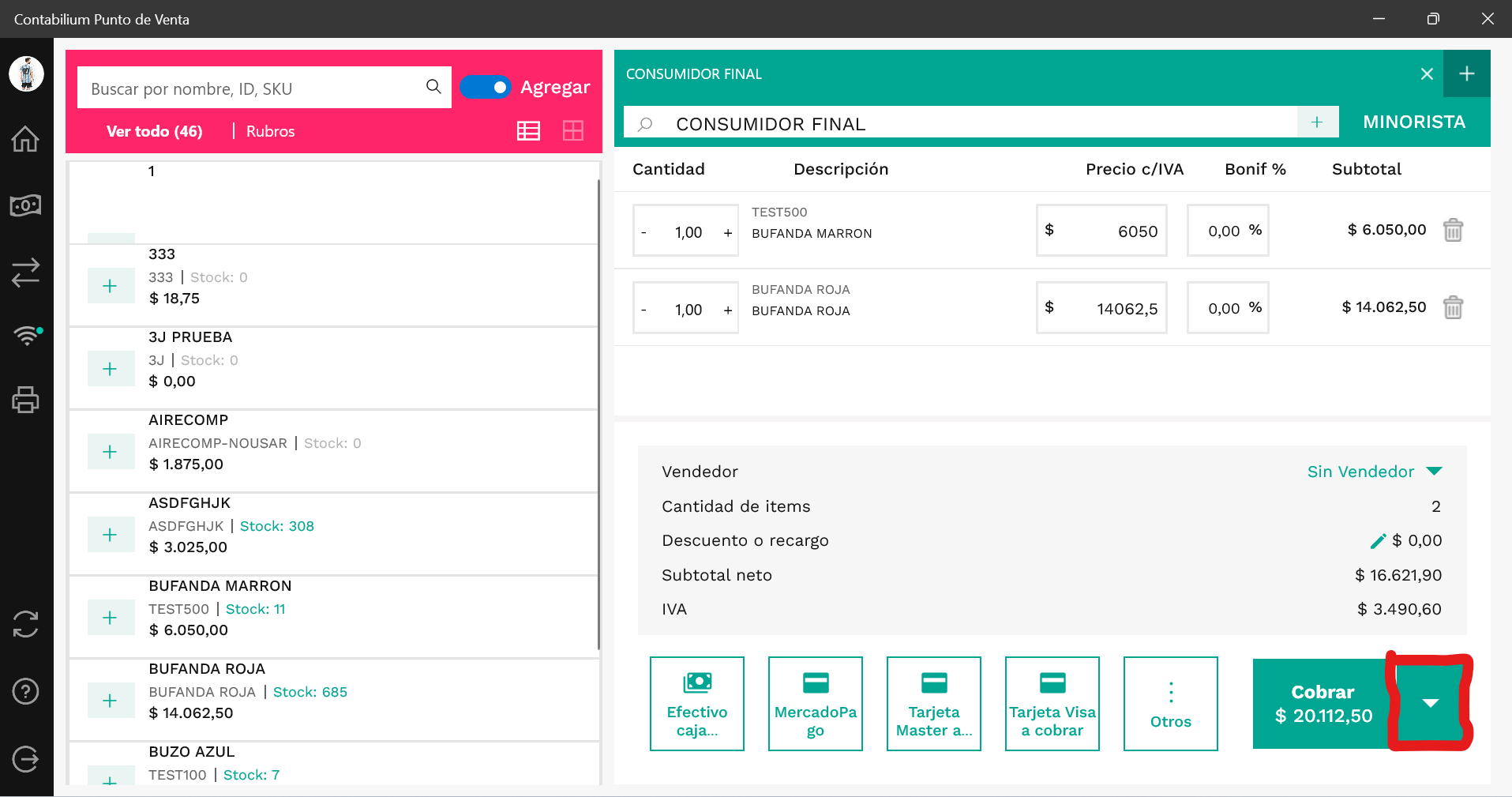This screenshot has height=797, width=1512.
Task: Add 3J PRUEBA with plus icon
Action: coord(111,369)
